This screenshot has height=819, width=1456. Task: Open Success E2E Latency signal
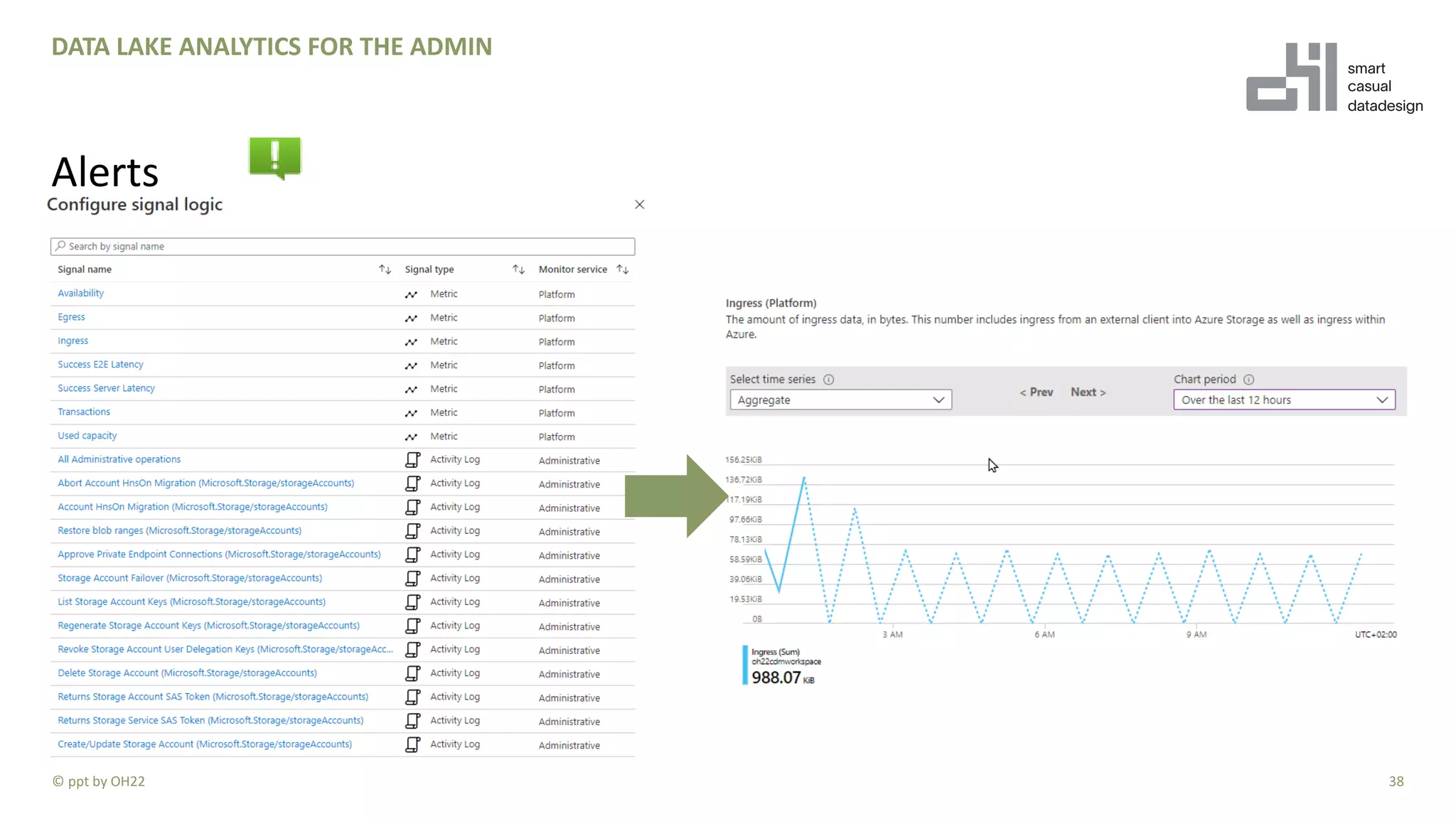coord(100,365)
